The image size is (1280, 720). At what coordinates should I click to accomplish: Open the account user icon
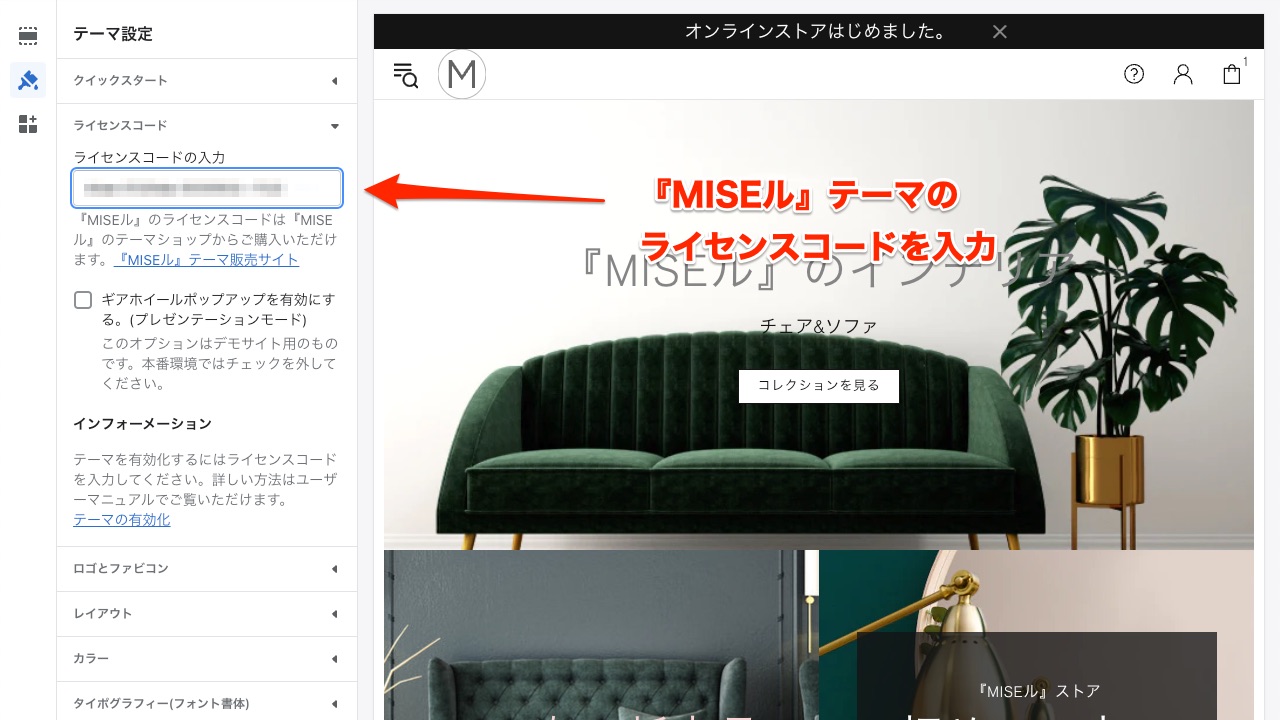(x=1183, y=74)
